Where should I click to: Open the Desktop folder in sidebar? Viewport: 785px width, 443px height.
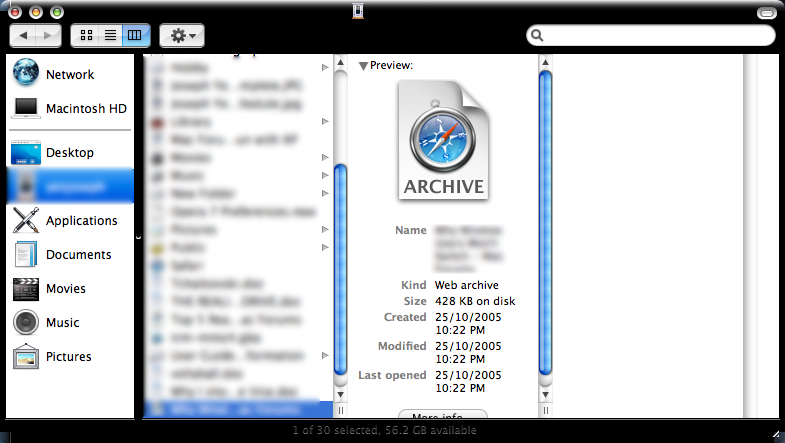point(70,152)
